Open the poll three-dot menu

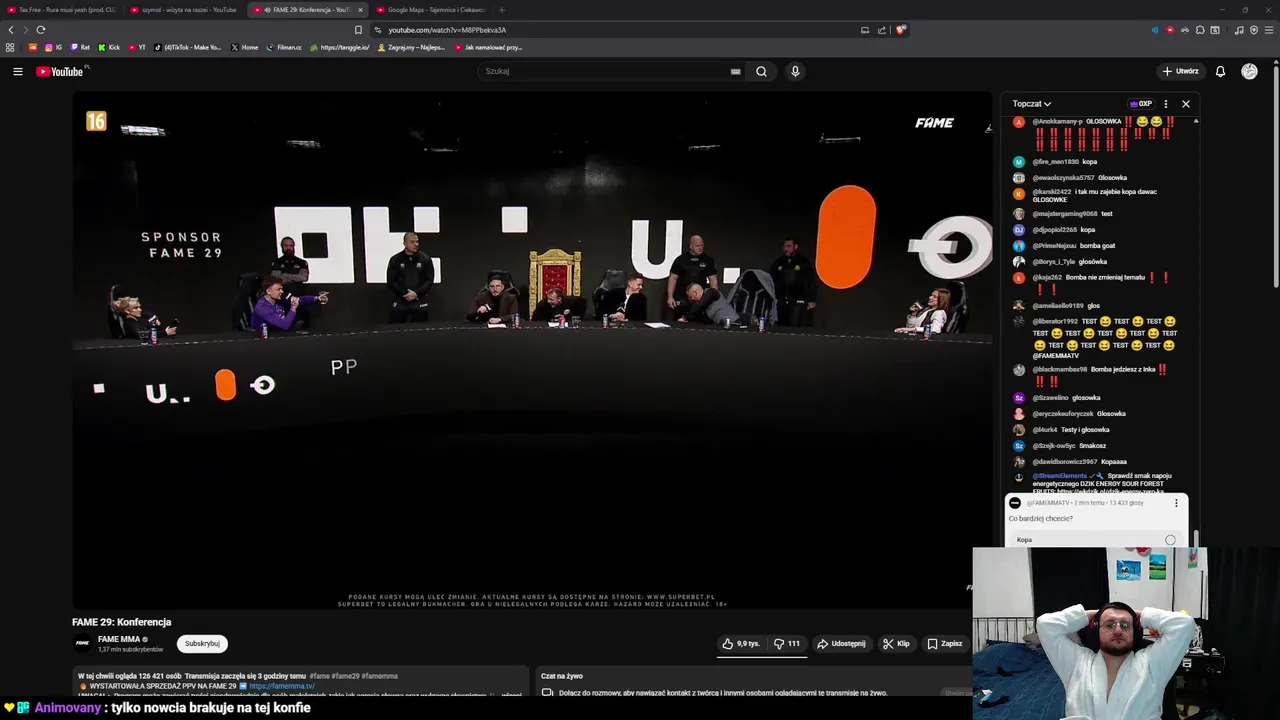(1176, 503)
